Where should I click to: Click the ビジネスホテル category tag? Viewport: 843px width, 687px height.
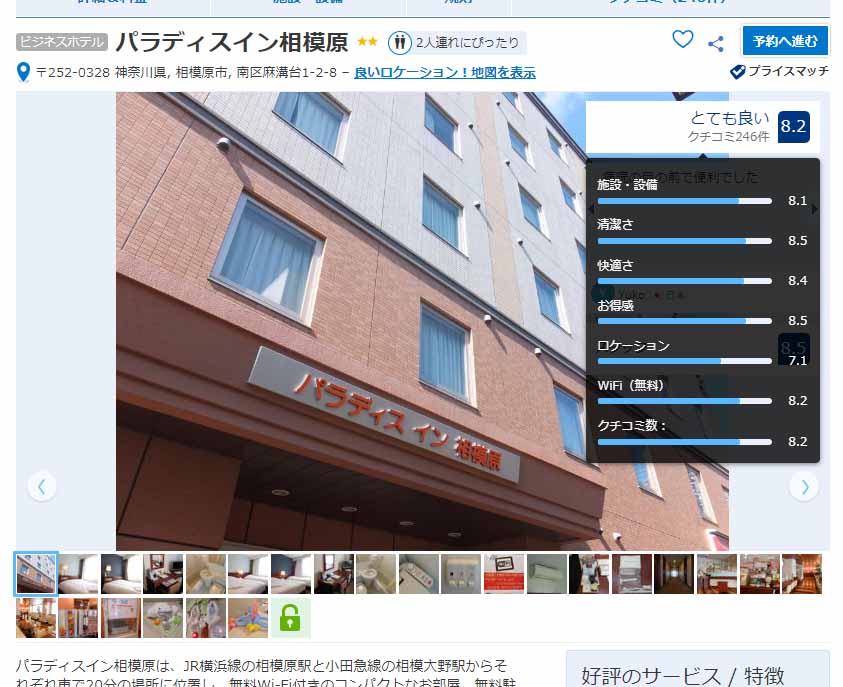(x=62, y=42)
